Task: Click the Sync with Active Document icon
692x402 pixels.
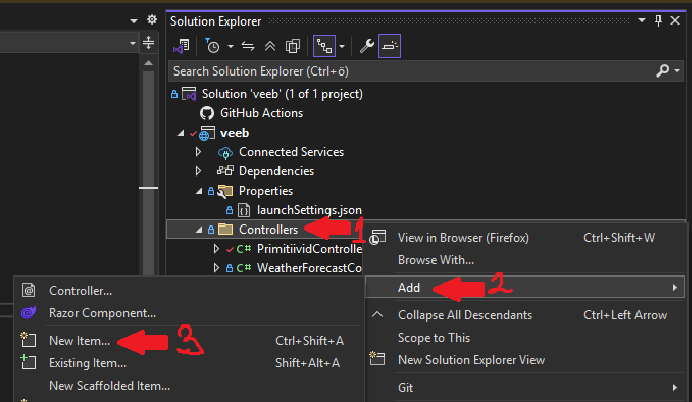Action: [x=250, y=46]
